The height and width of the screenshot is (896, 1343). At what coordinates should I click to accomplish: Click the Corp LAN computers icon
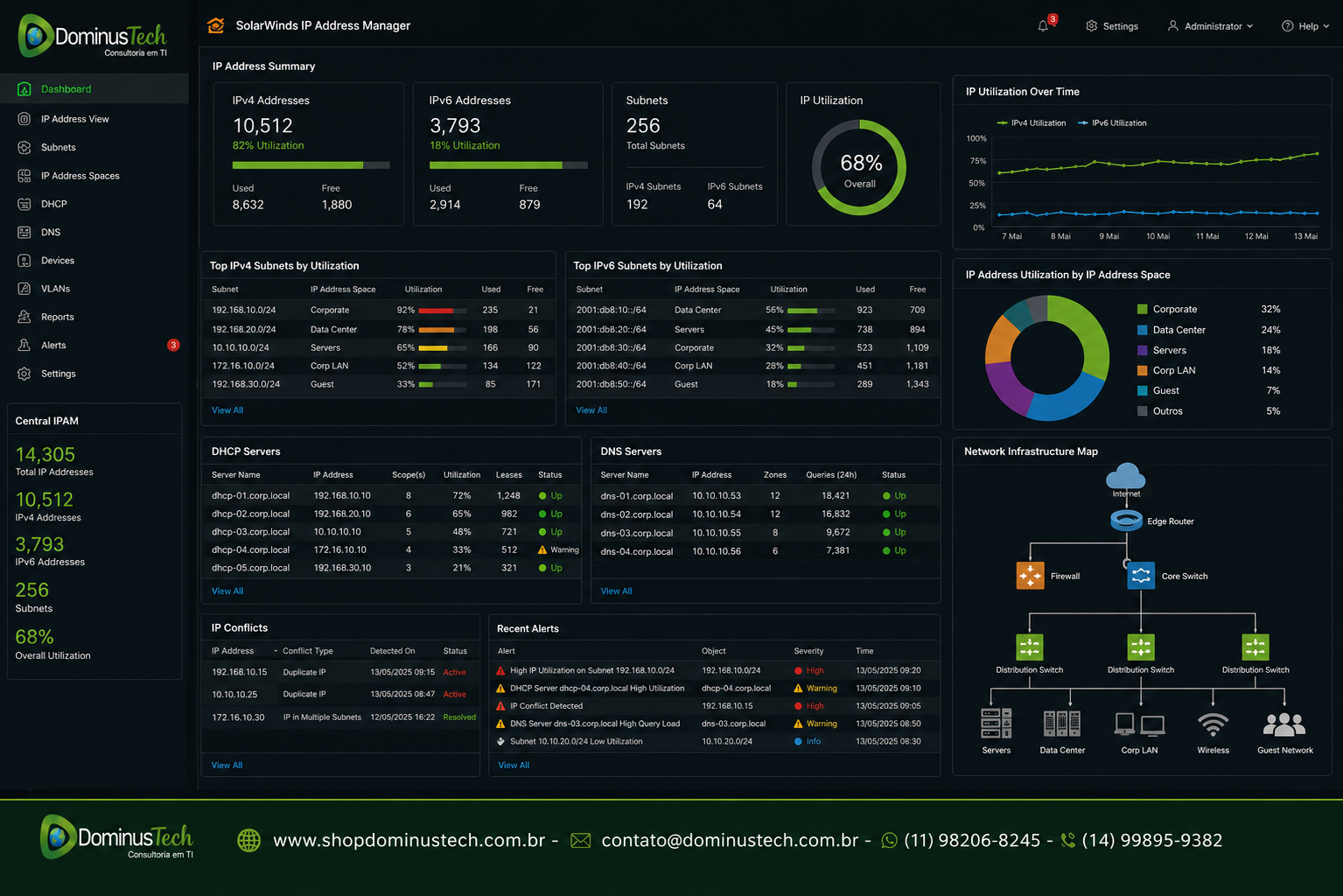(1140, 725)
